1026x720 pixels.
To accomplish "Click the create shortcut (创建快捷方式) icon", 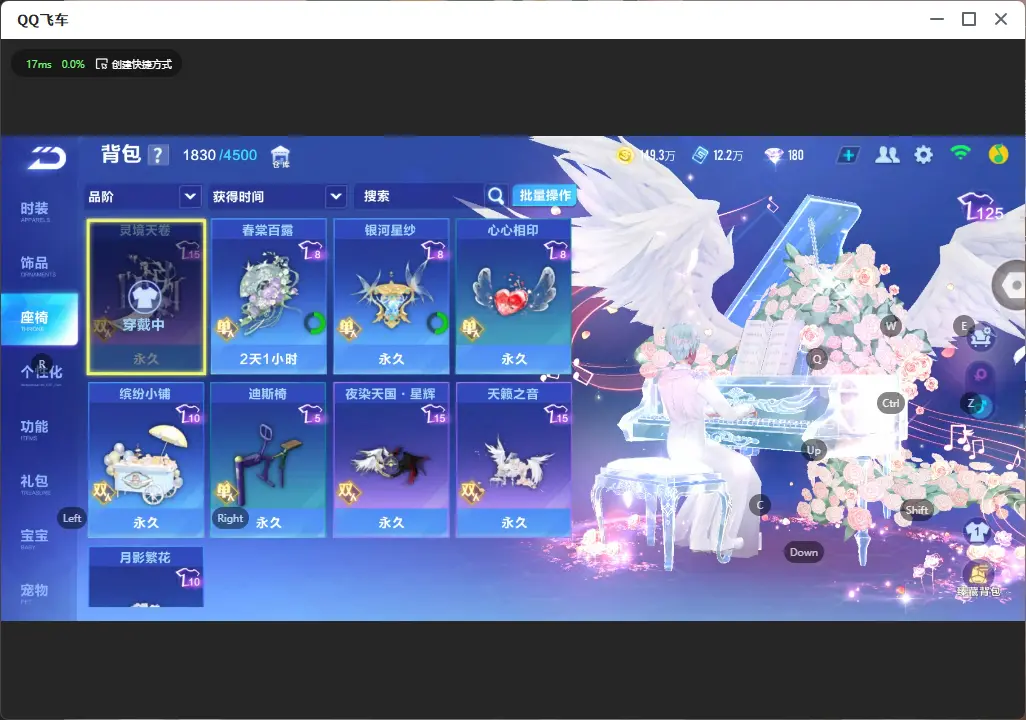I will coord(101,63).
